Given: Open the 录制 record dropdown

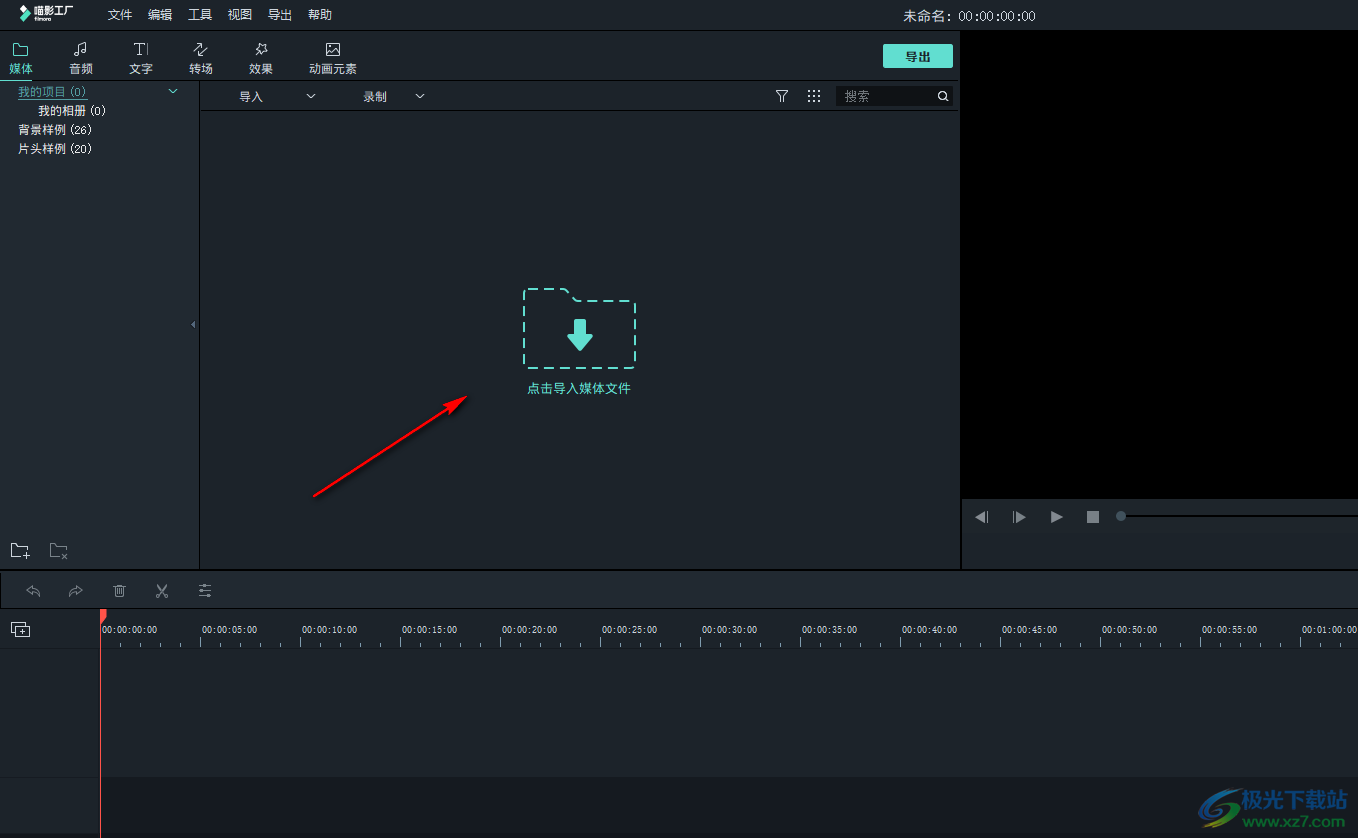Looking at the screenshot, I should (x=394, y=96).
